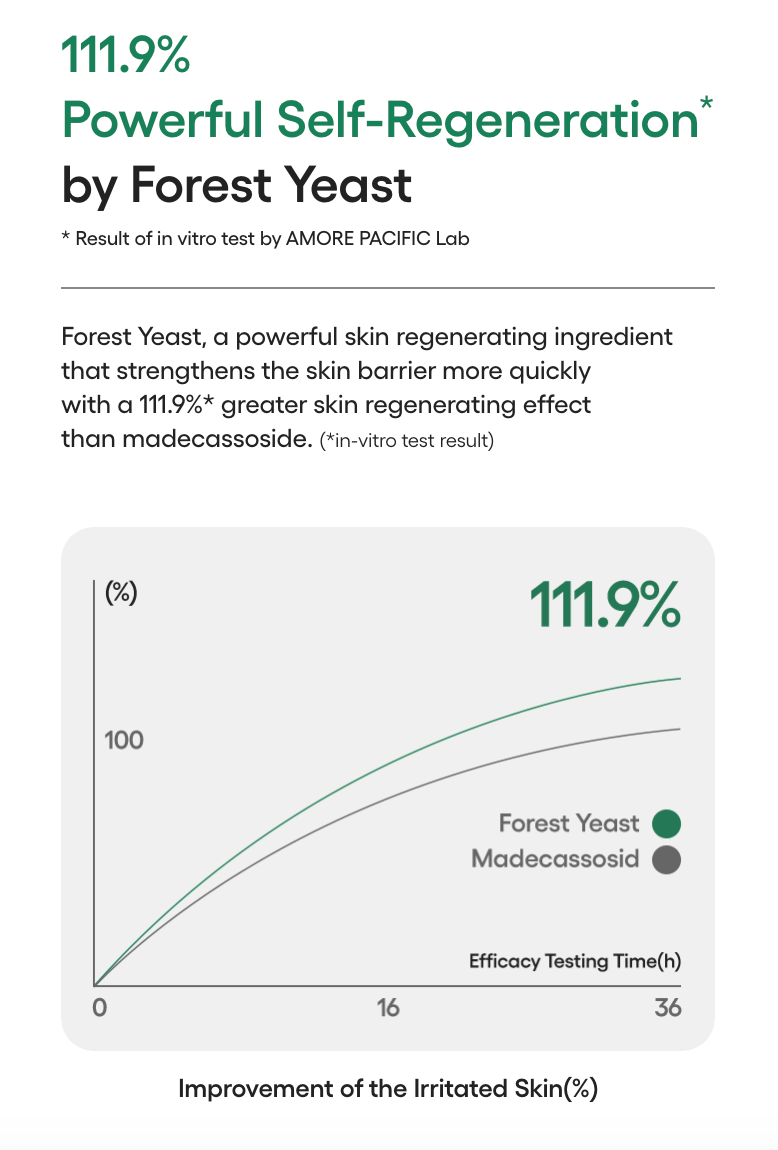This screenshot has height=1150, width=778.
Task: Click the "Powerful Self-Regeneration" green heading
Action: click(x=379, y=121)
